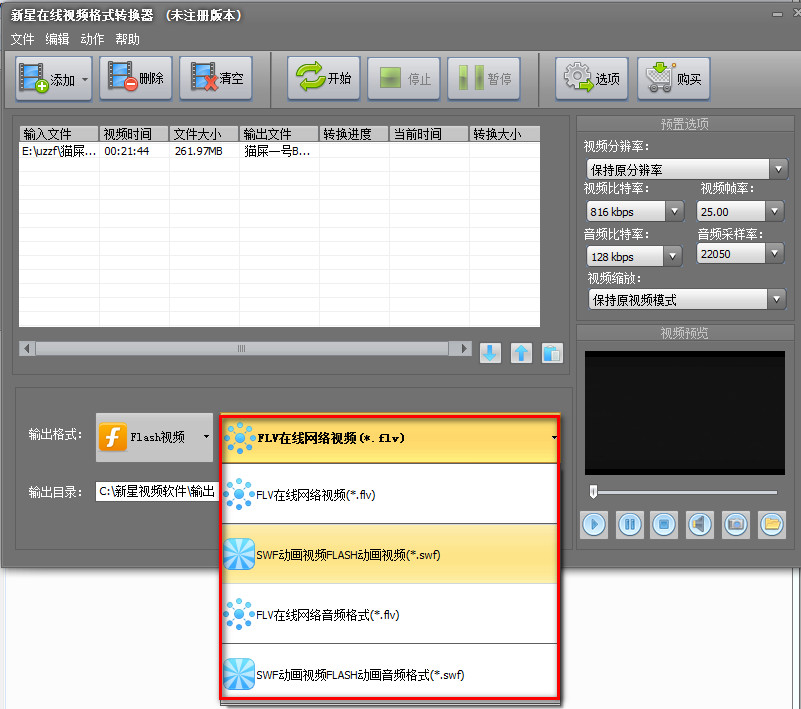Mute preview audio with the speaker icon

point(699,525)
